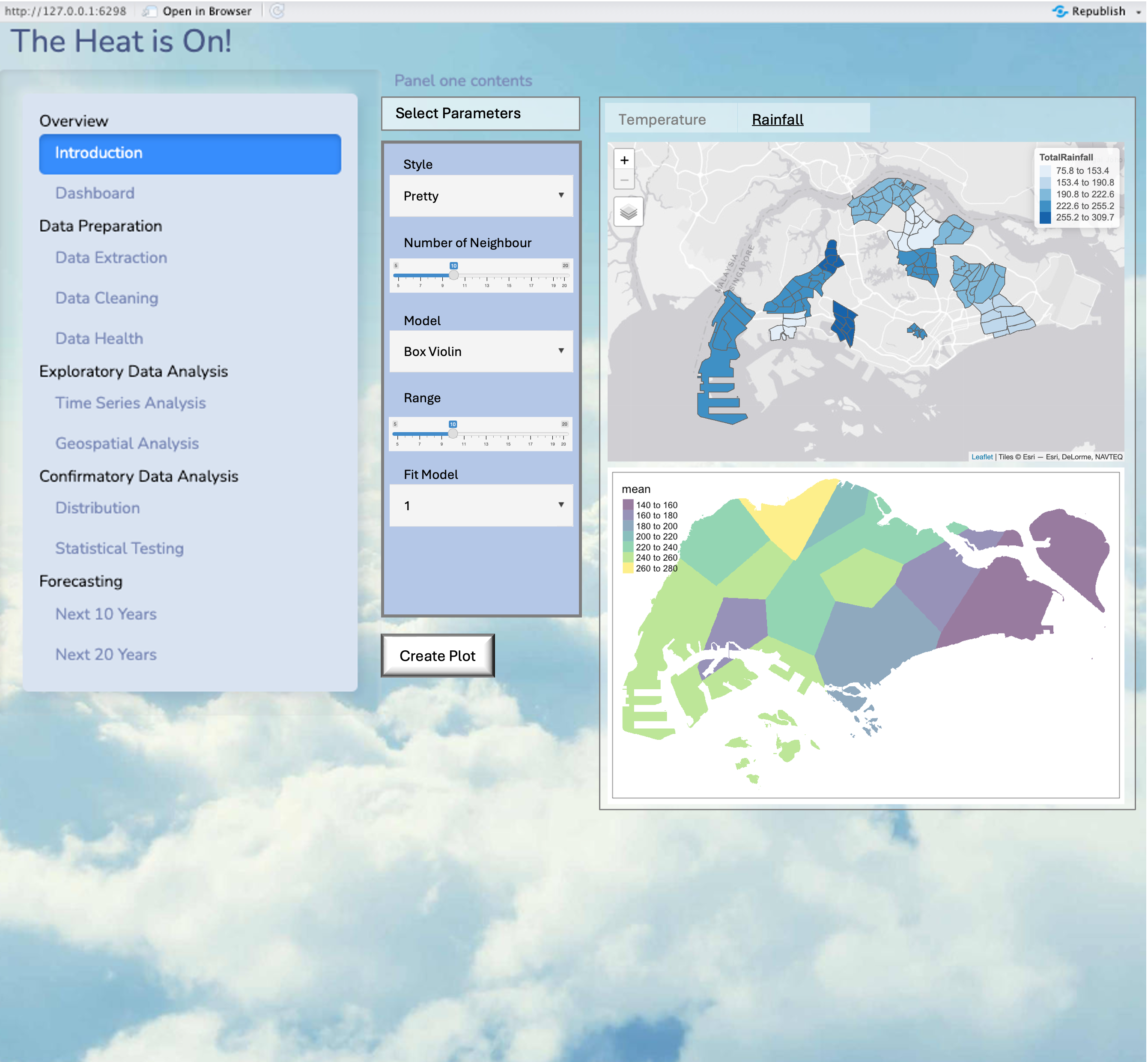Open the map layers control icon

[628, 212]
